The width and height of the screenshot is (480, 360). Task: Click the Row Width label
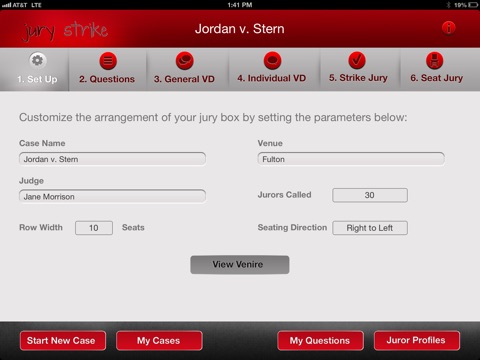(x=41, y=227)
